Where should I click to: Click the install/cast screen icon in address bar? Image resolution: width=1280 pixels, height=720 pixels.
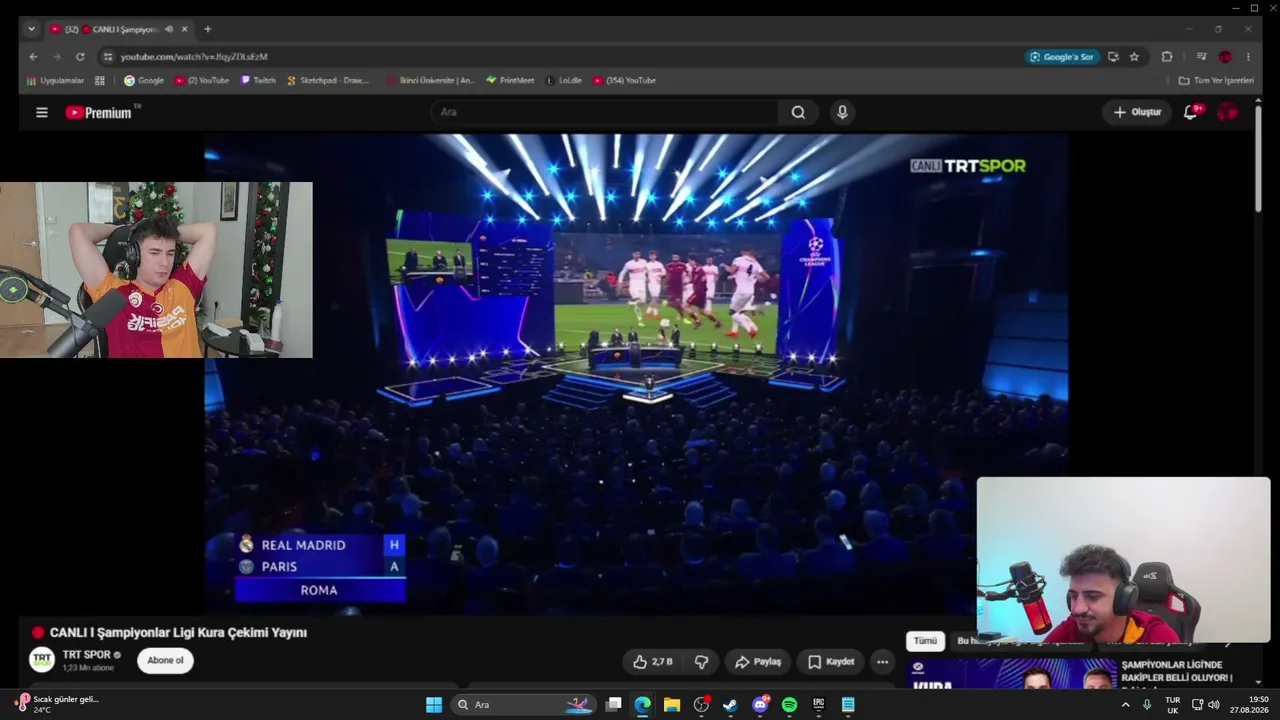1113,57
